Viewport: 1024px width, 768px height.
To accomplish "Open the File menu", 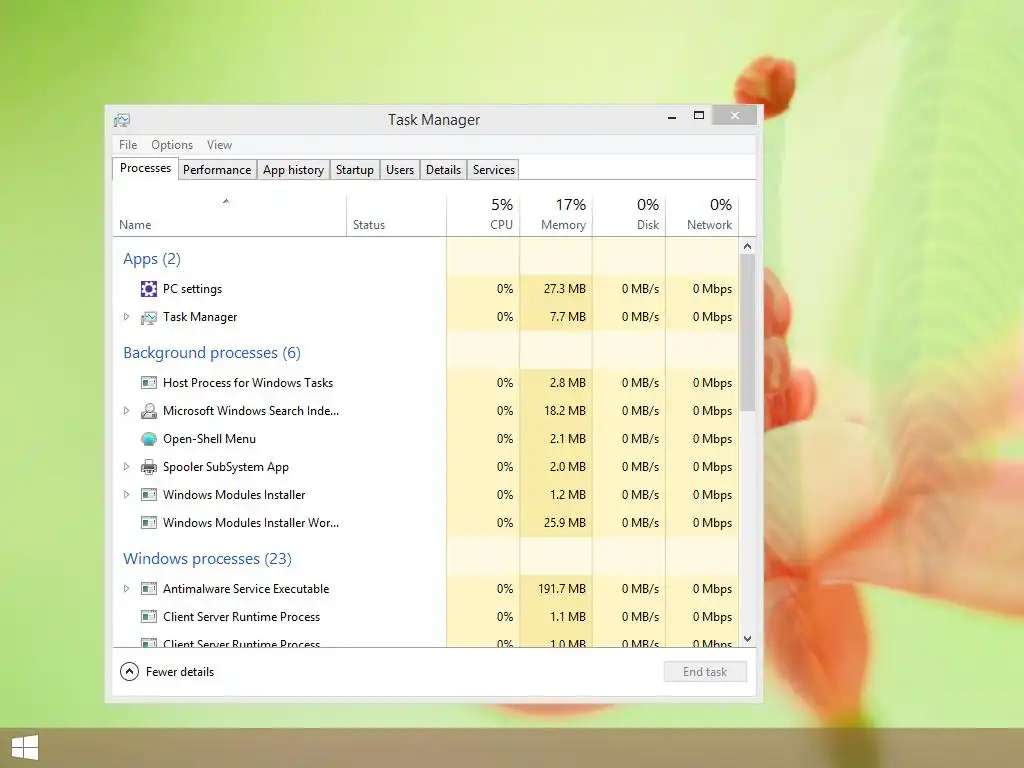I will (x=128, y=145).
